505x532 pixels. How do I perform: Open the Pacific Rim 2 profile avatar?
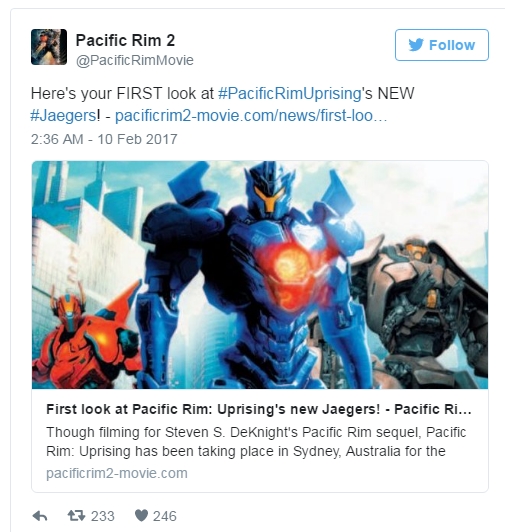[x=49, y=47]
